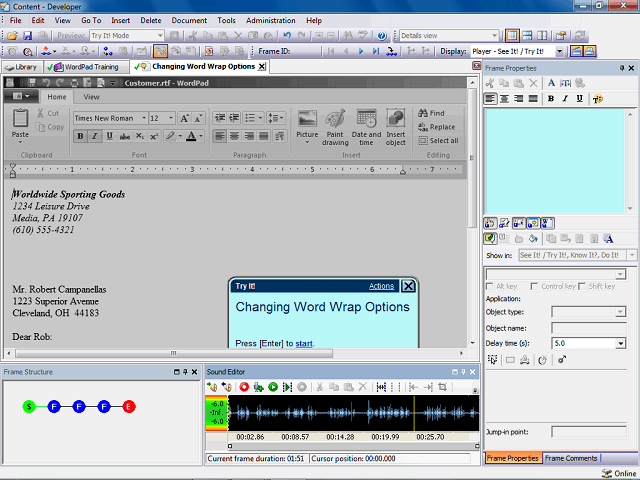The height and width of the screenshot is (480, 640).
Task: Open the 'Details view' dropdown
Action: [x=494, y=36]
